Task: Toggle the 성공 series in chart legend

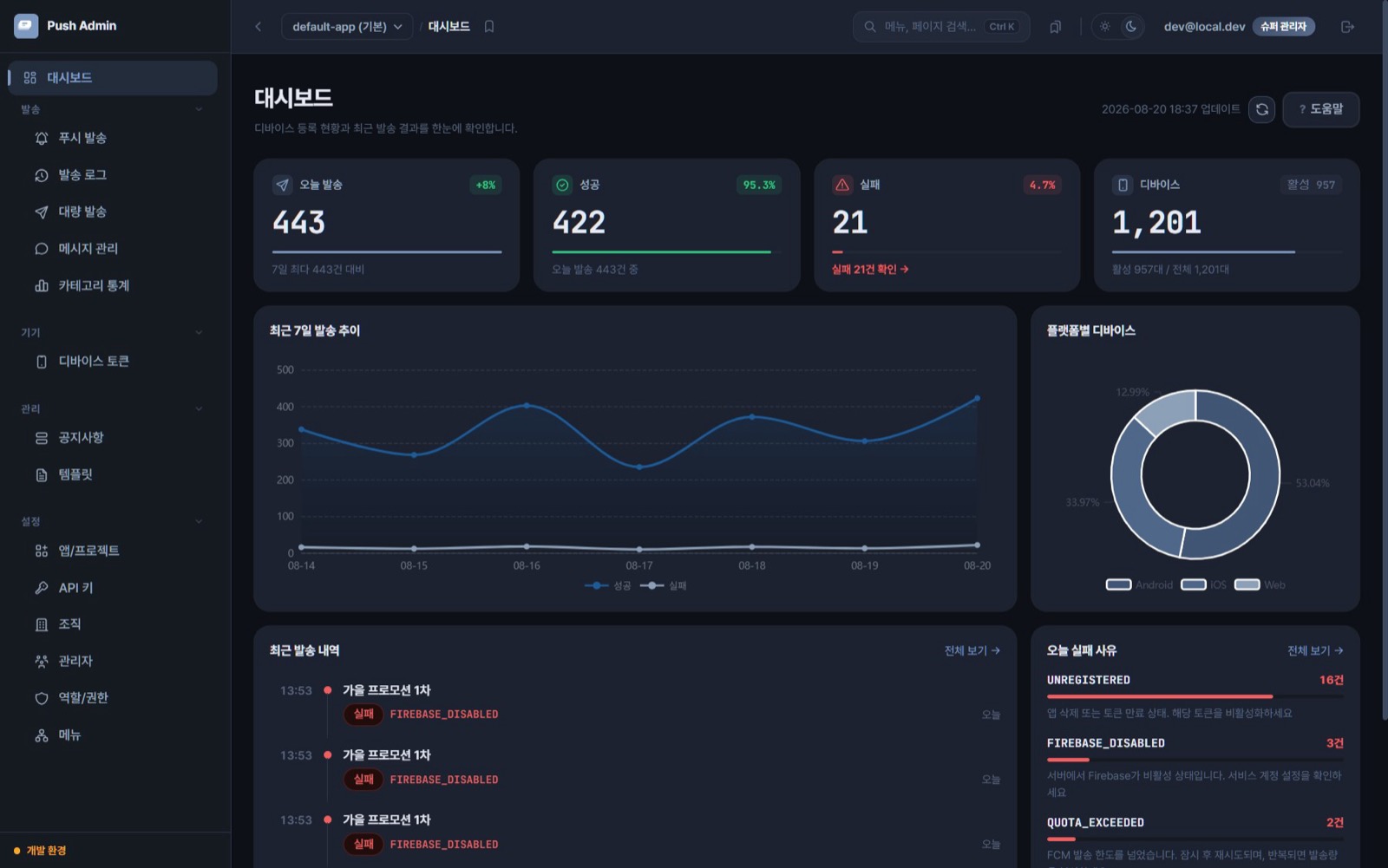Action: [x=608, y=586]
